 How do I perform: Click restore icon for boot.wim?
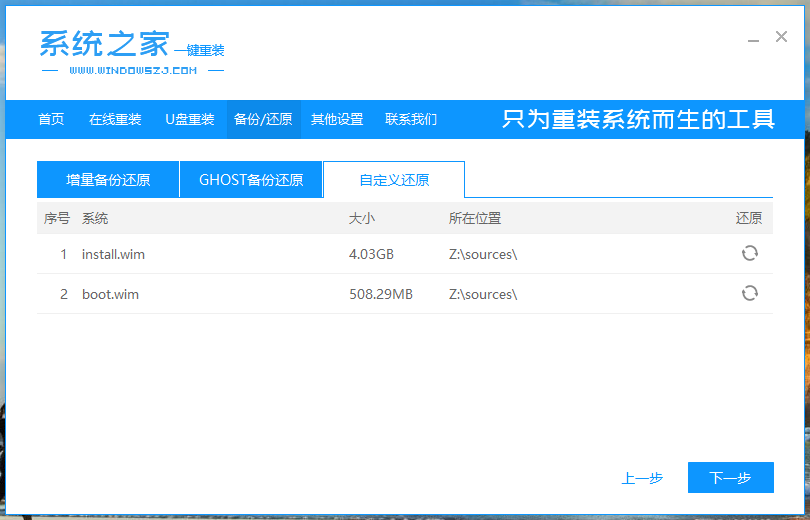click(x=749, y=293)
